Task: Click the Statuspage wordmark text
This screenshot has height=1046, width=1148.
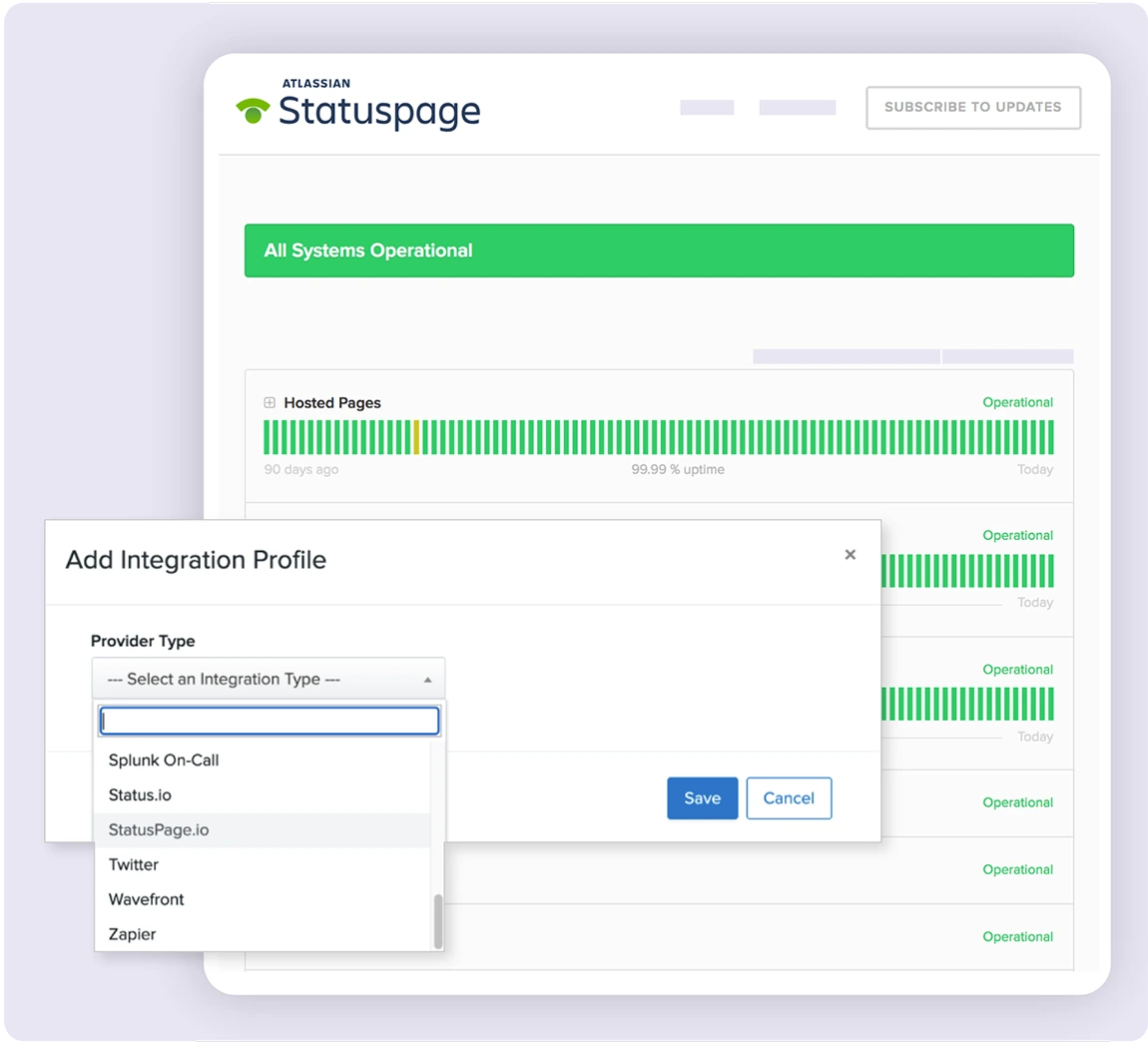Action: [x=379, y=112]
